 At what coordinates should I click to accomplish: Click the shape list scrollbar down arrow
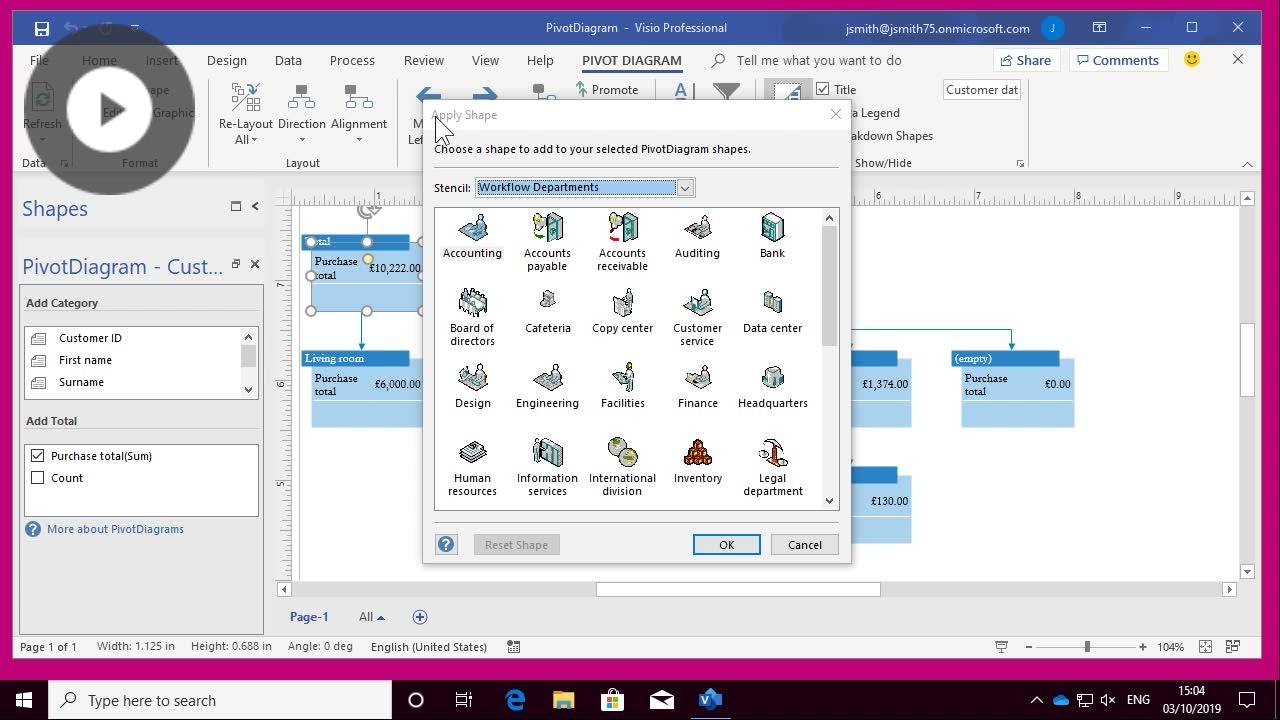click(x=829, y=501)
